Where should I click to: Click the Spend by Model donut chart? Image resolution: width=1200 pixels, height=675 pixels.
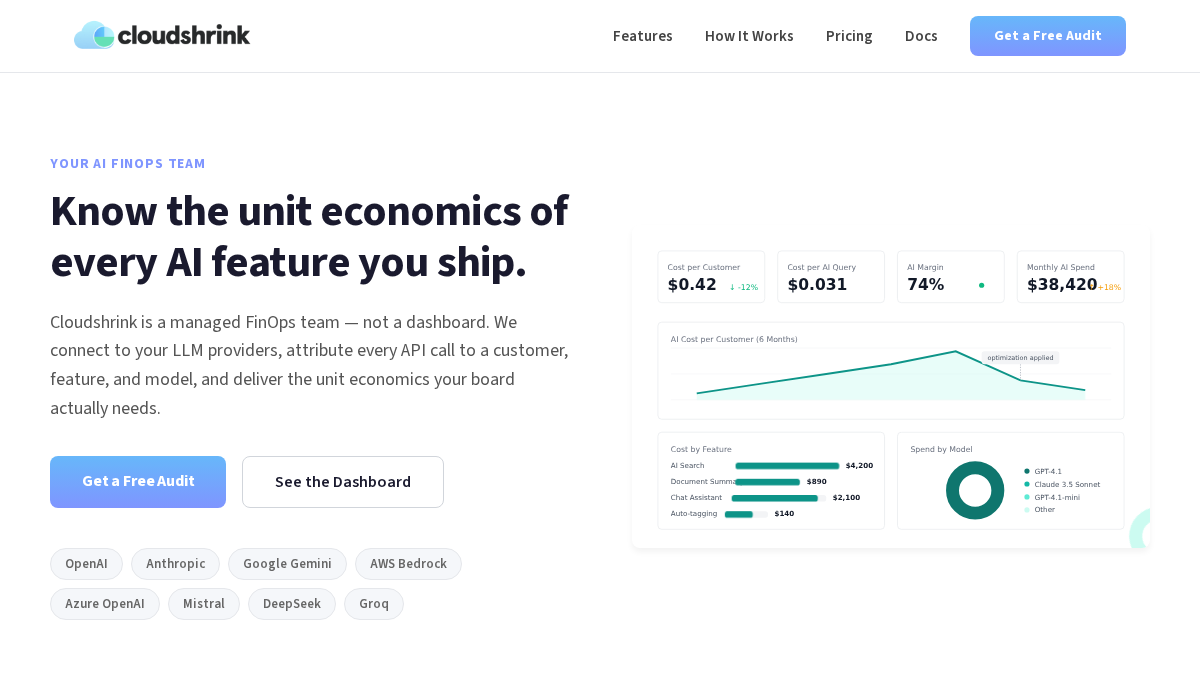[x=975, y=490]
